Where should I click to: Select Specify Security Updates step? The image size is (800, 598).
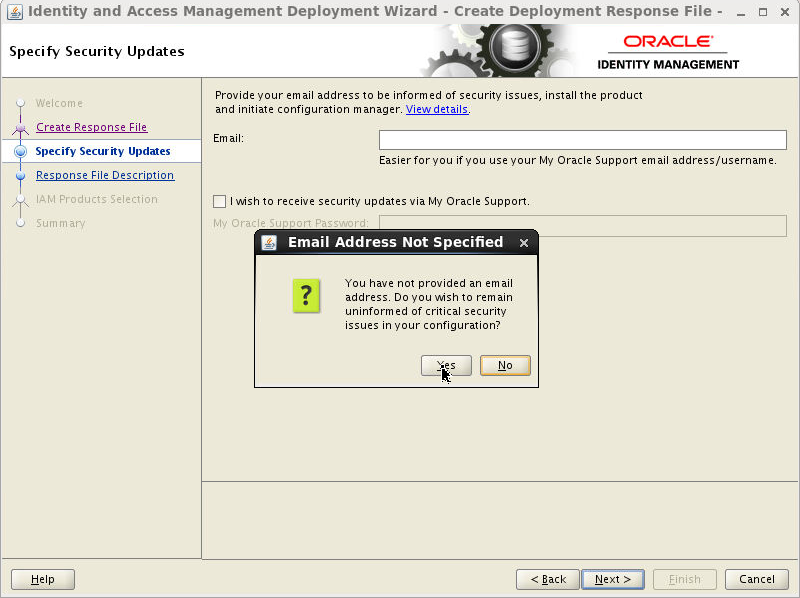(x=103, y=151)
